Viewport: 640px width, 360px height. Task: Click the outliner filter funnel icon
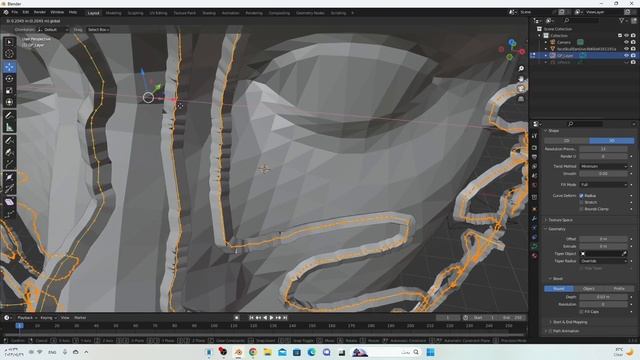pos(622,20)
